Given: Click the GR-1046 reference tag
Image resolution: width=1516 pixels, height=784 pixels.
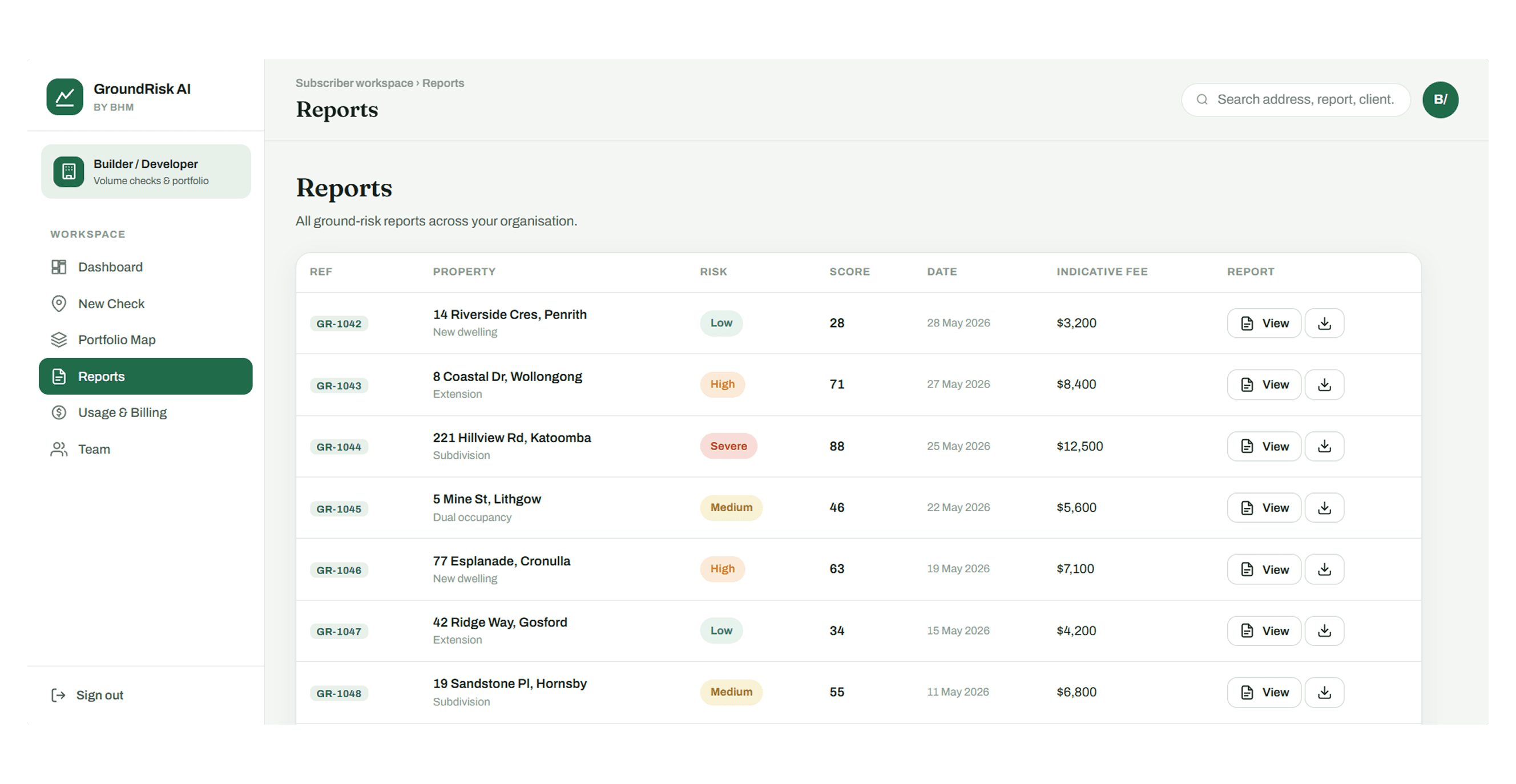Looking at the screenshot, I should [x=339, y=570].
